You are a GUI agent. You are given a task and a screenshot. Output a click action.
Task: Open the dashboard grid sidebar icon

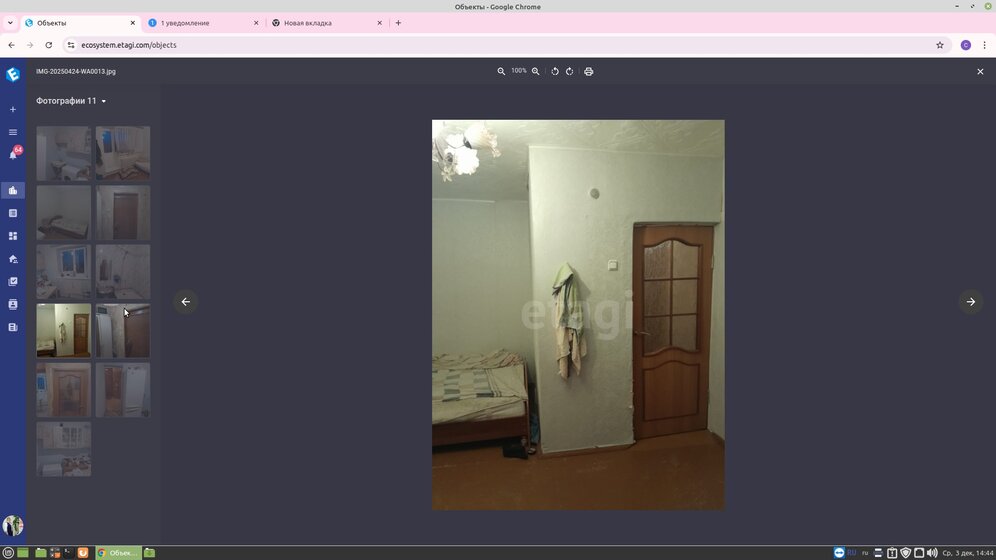click(13, 236)
